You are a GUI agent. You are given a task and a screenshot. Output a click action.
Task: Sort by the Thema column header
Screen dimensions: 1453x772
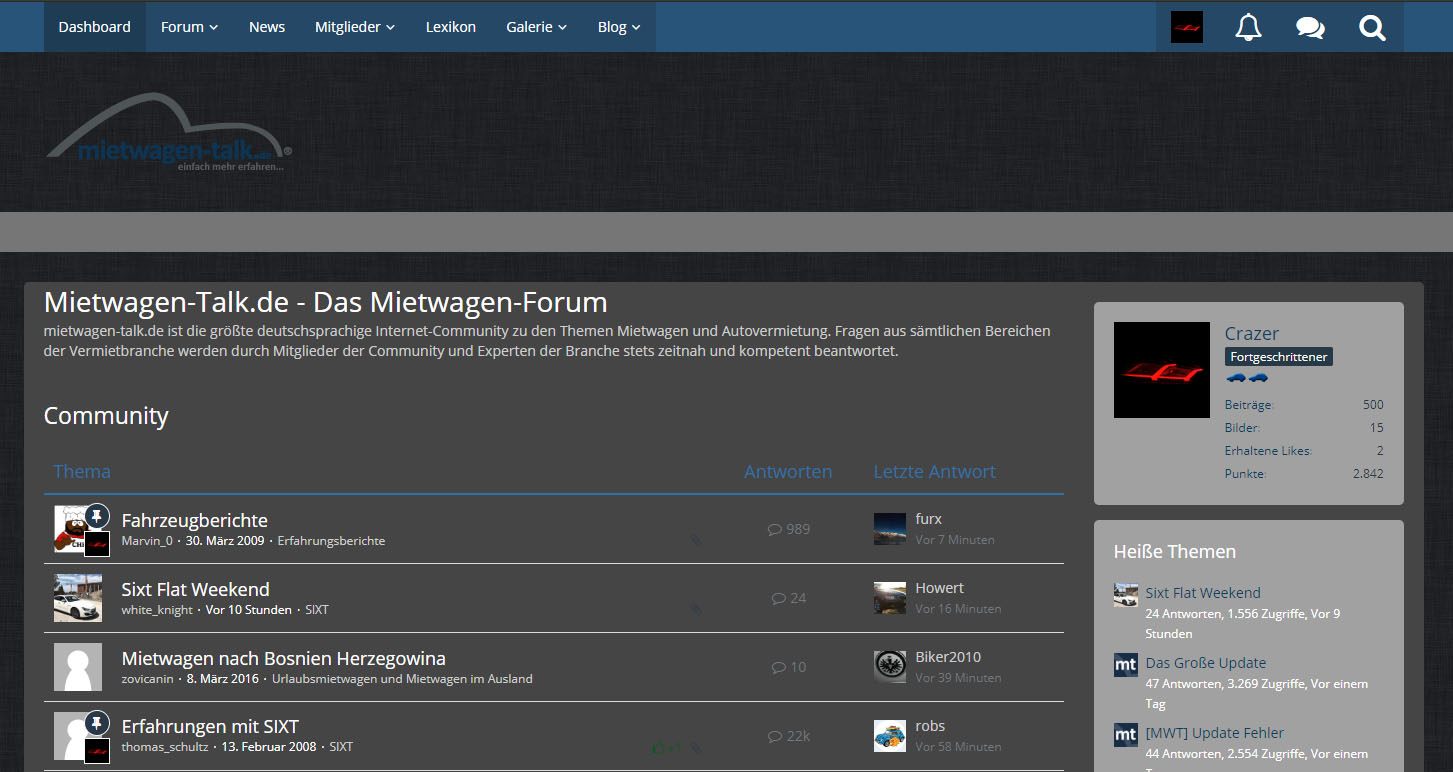click(82, 472)
